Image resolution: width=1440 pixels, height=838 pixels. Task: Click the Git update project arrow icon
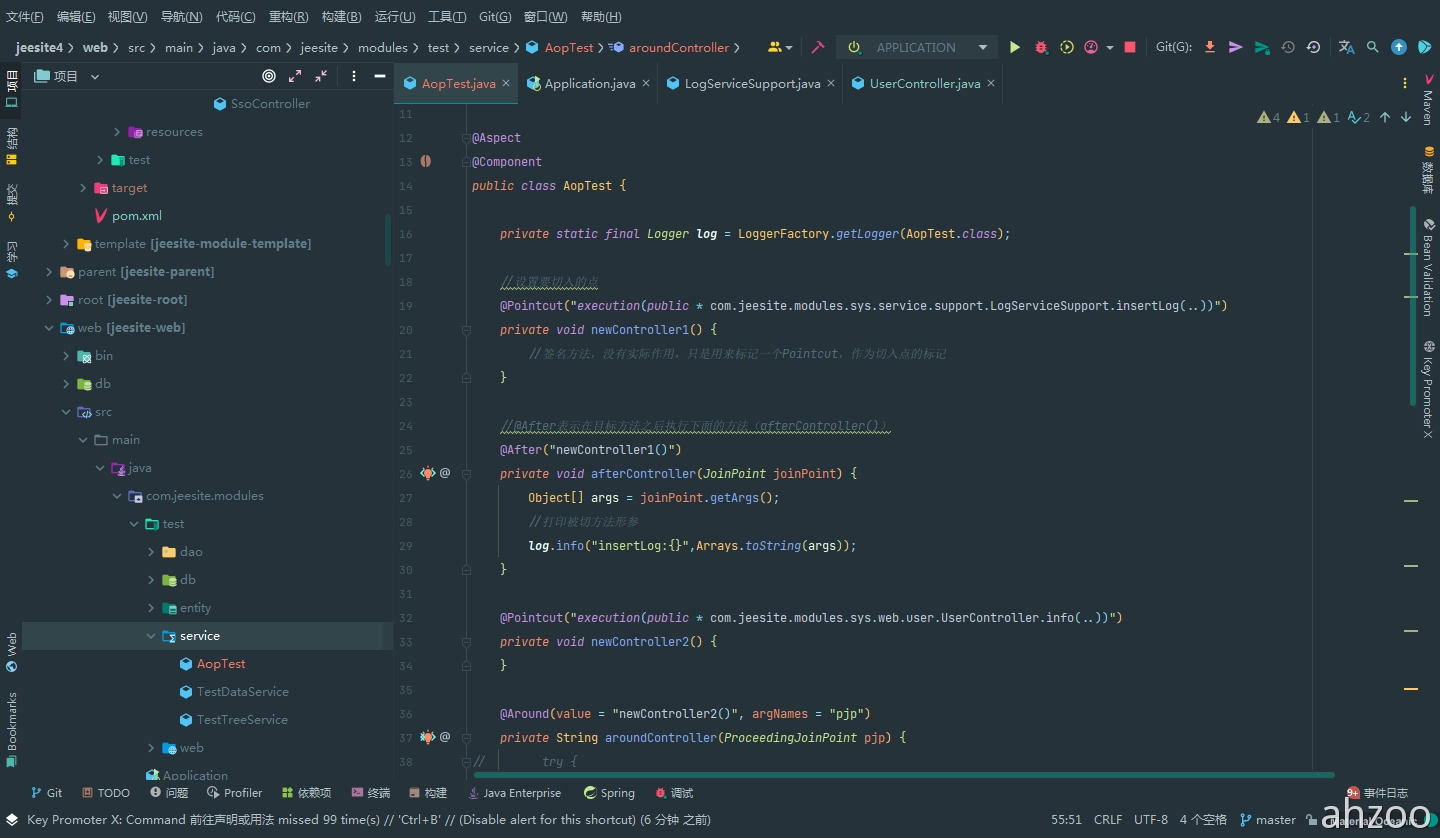coord(1210,47)
